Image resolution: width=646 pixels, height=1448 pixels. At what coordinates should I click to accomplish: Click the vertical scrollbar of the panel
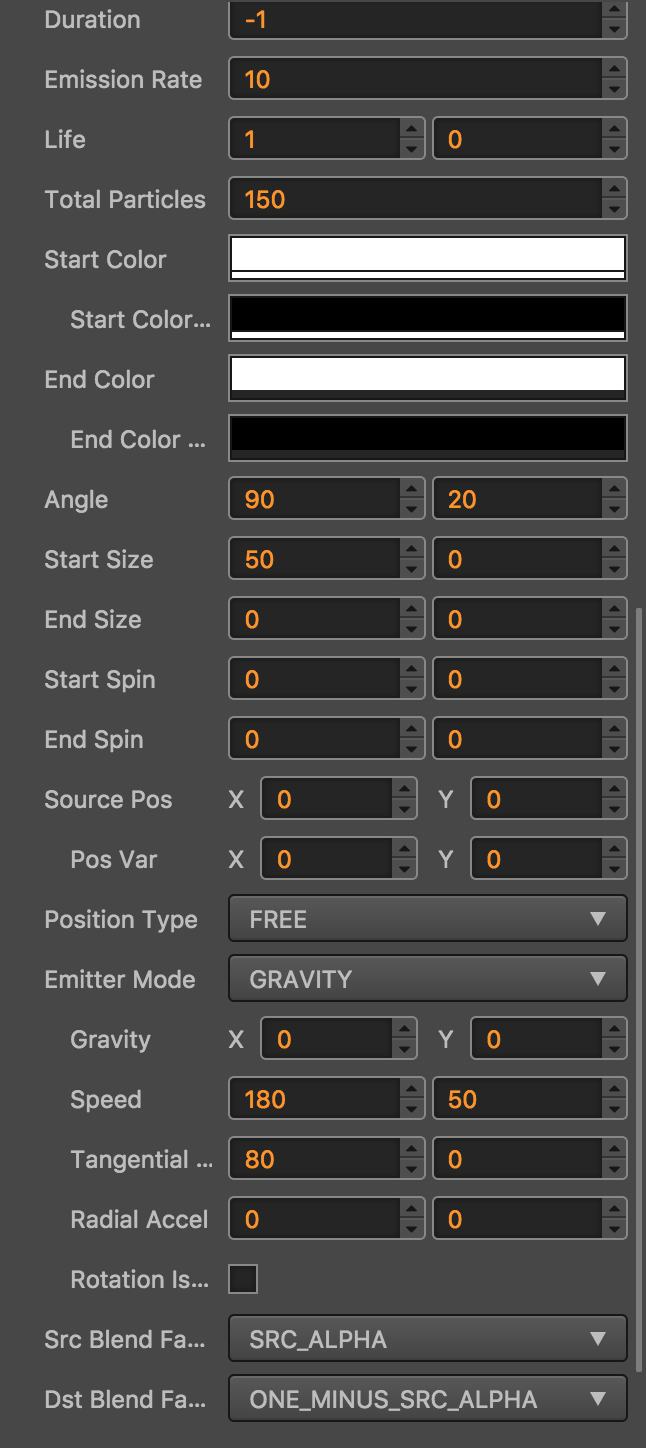(640, 980)
